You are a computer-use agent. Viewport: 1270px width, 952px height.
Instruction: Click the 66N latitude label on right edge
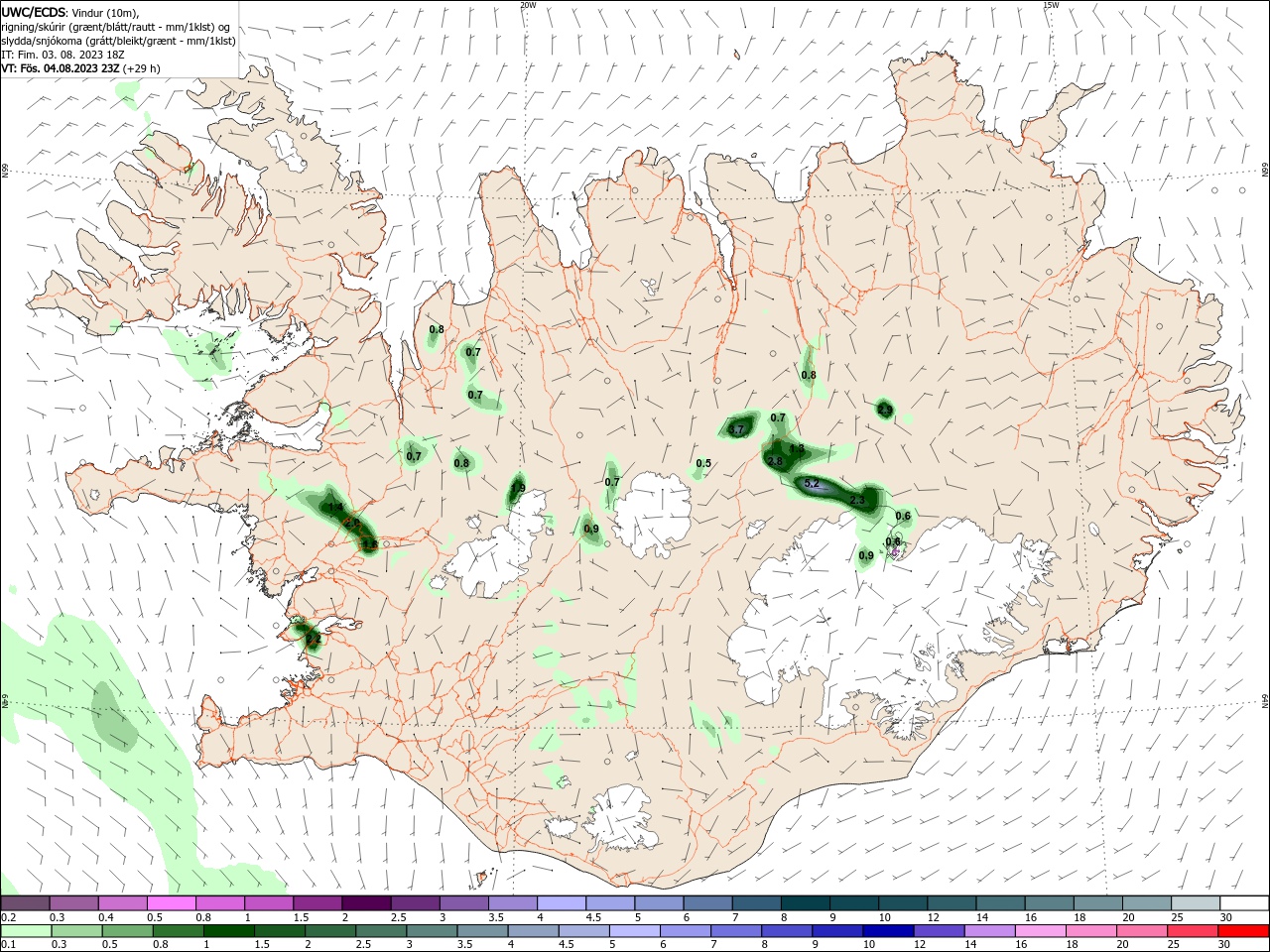[x=1265, y=172]
